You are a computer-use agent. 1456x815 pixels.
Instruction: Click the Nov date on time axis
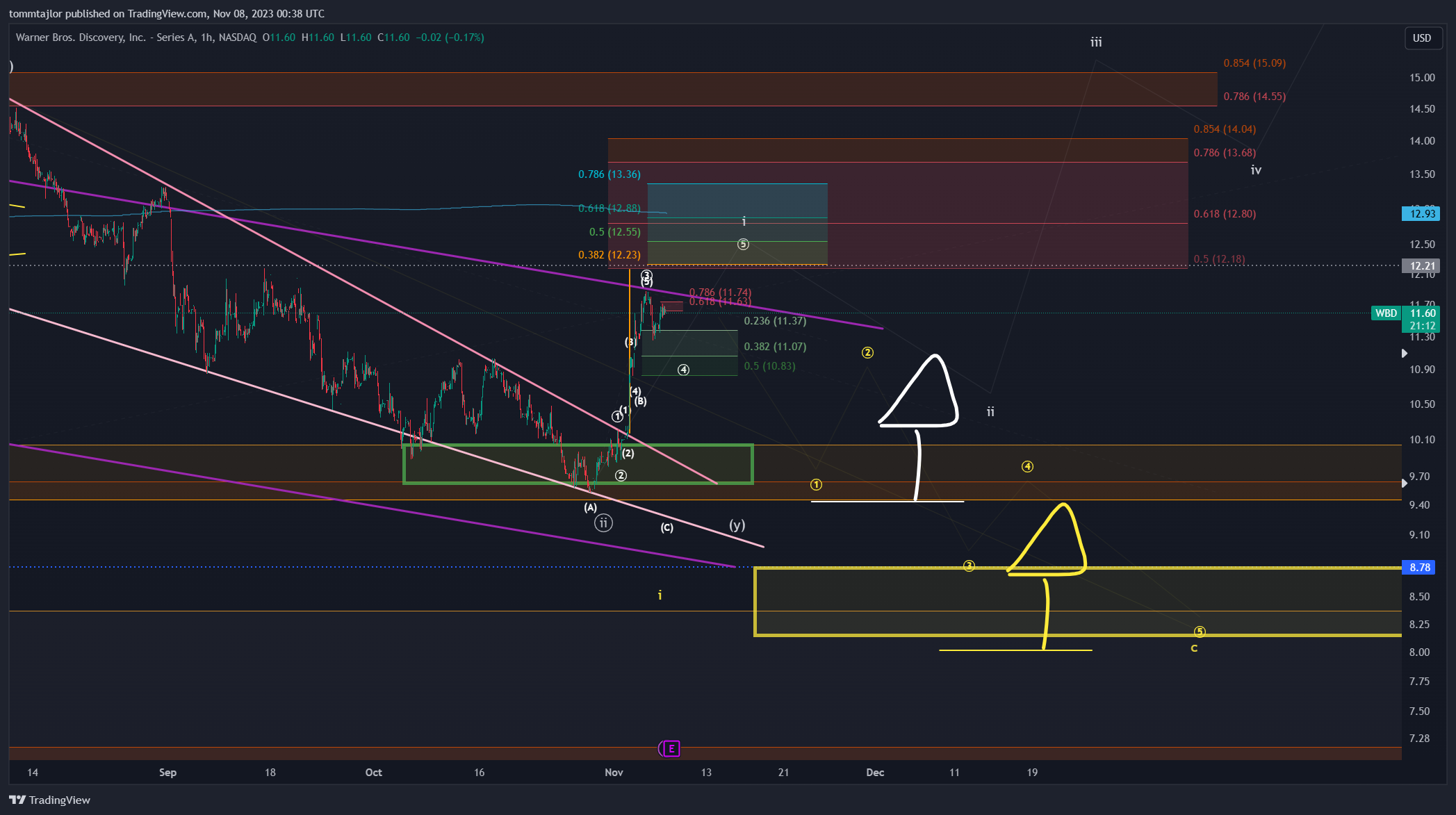pos(614,773)
